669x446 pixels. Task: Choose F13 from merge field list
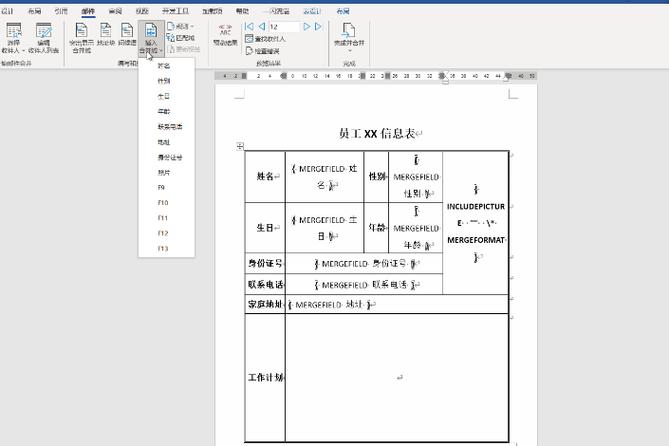point(166,248)
